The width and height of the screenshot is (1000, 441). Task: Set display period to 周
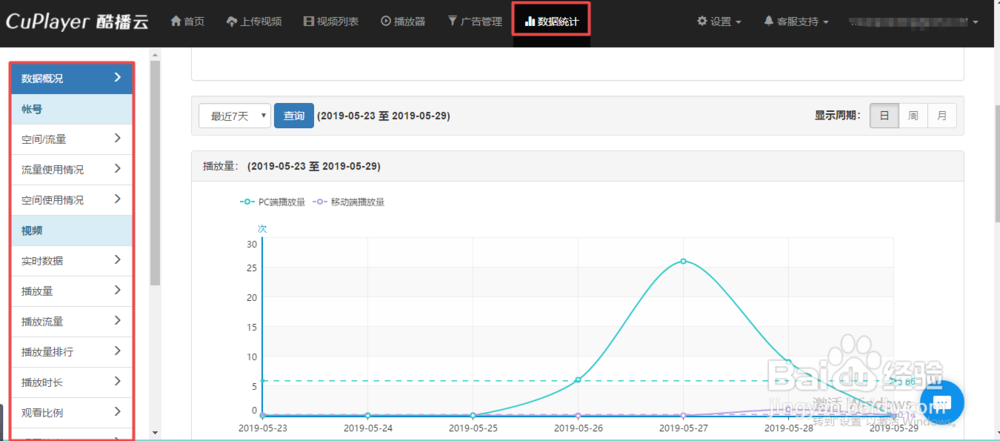click(x=913, y=116)
